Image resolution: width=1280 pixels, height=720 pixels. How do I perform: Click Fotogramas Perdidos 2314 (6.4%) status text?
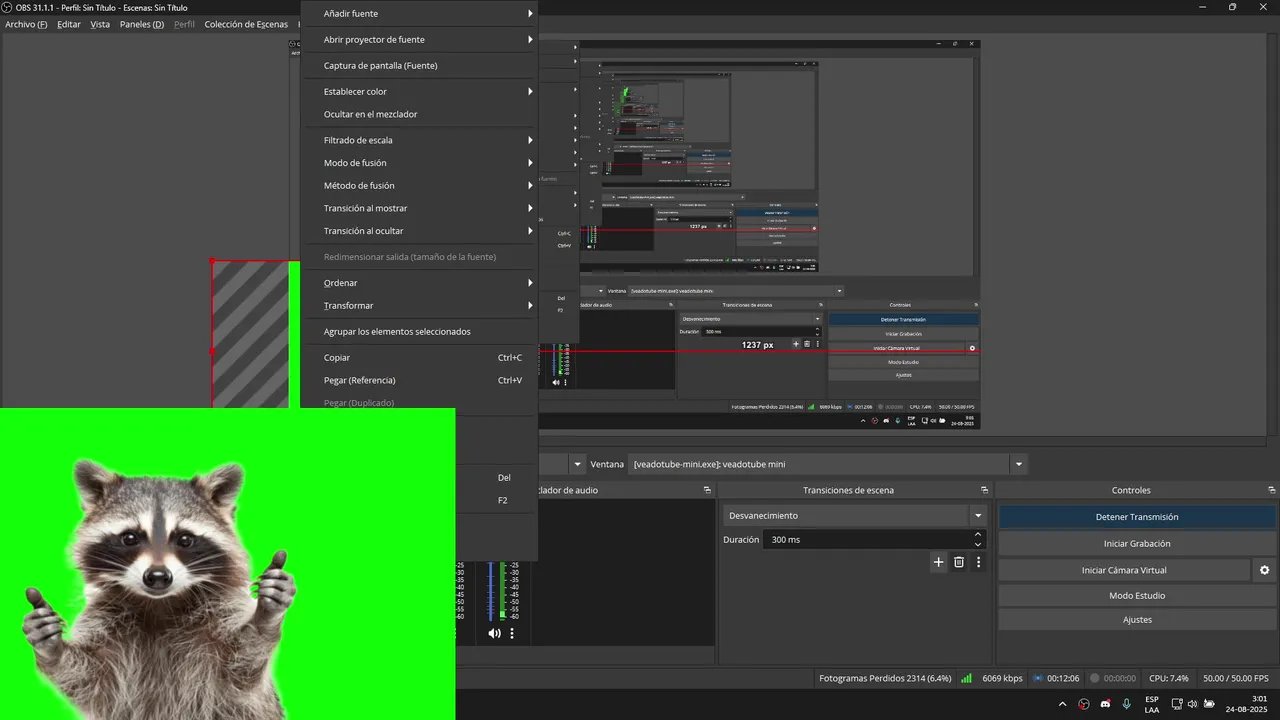click(x=885, y=678)
